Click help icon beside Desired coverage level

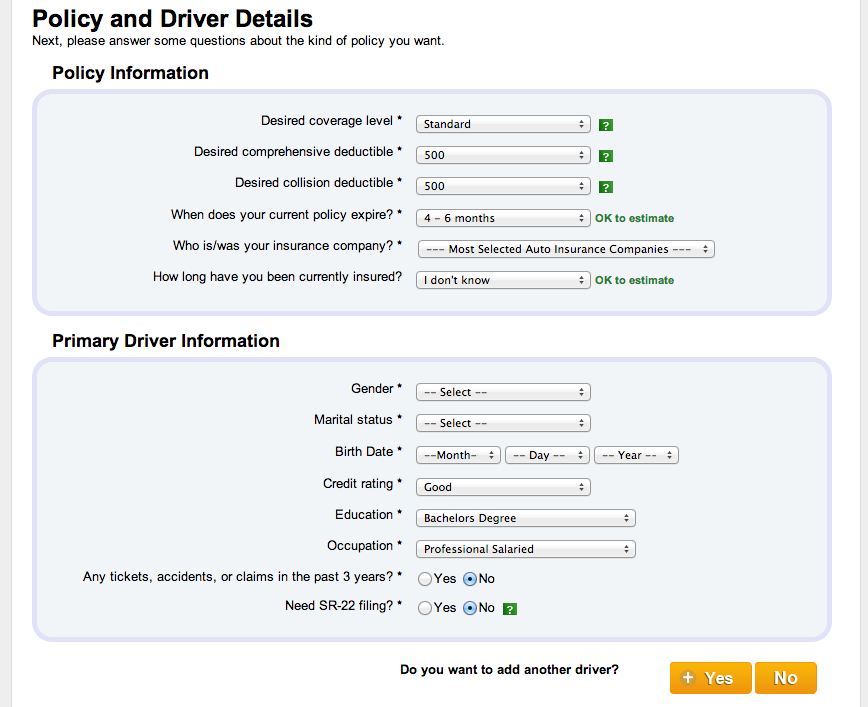[605, 125]
